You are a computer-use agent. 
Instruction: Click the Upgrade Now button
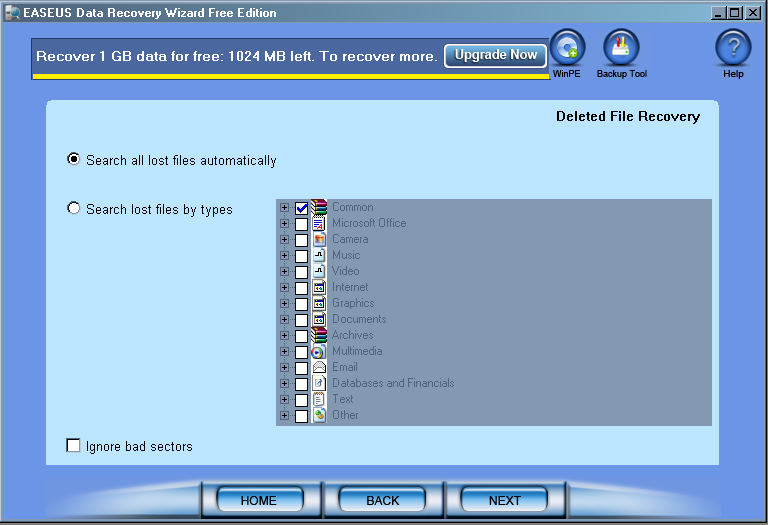[495, 55]
